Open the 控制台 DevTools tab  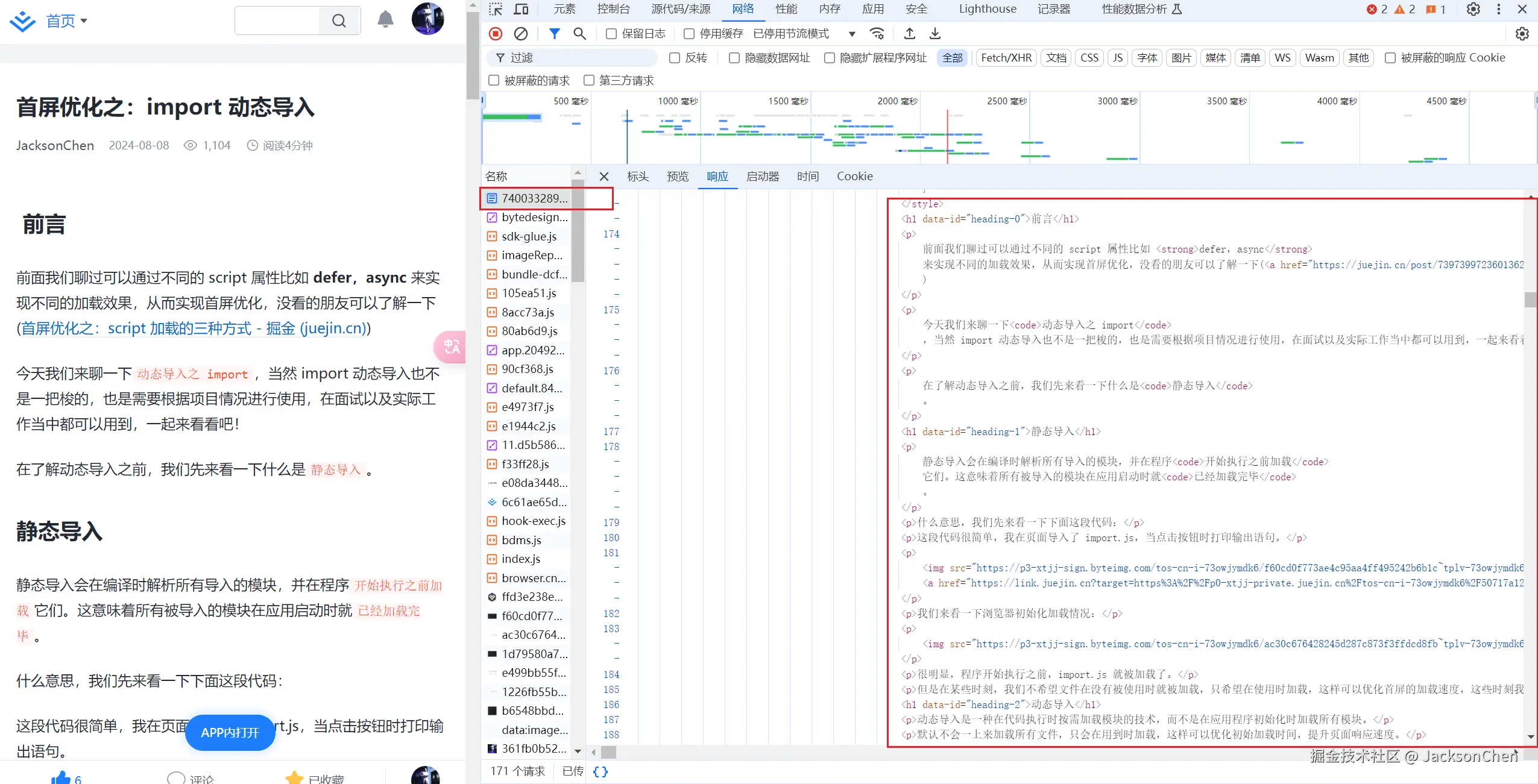[x=613, y=9]
